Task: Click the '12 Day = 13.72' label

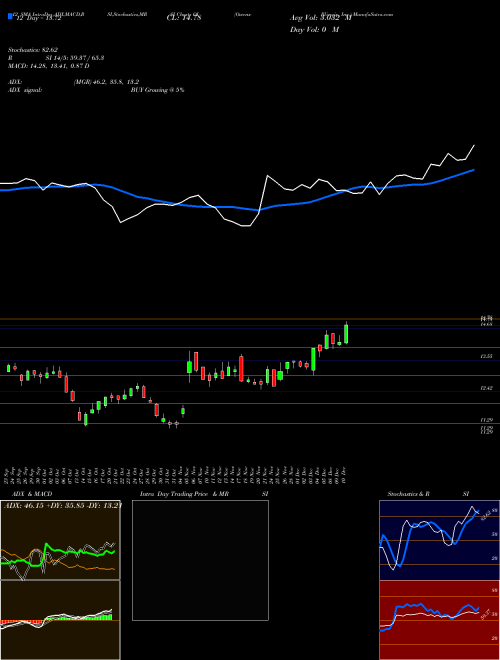Action: 37,18
